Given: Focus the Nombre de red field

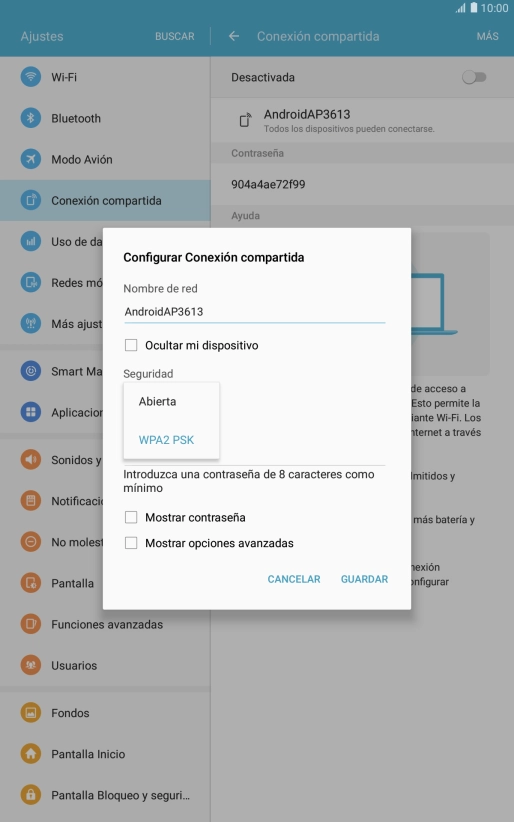Looking at the screenshot, I should (x=254, y=312).
